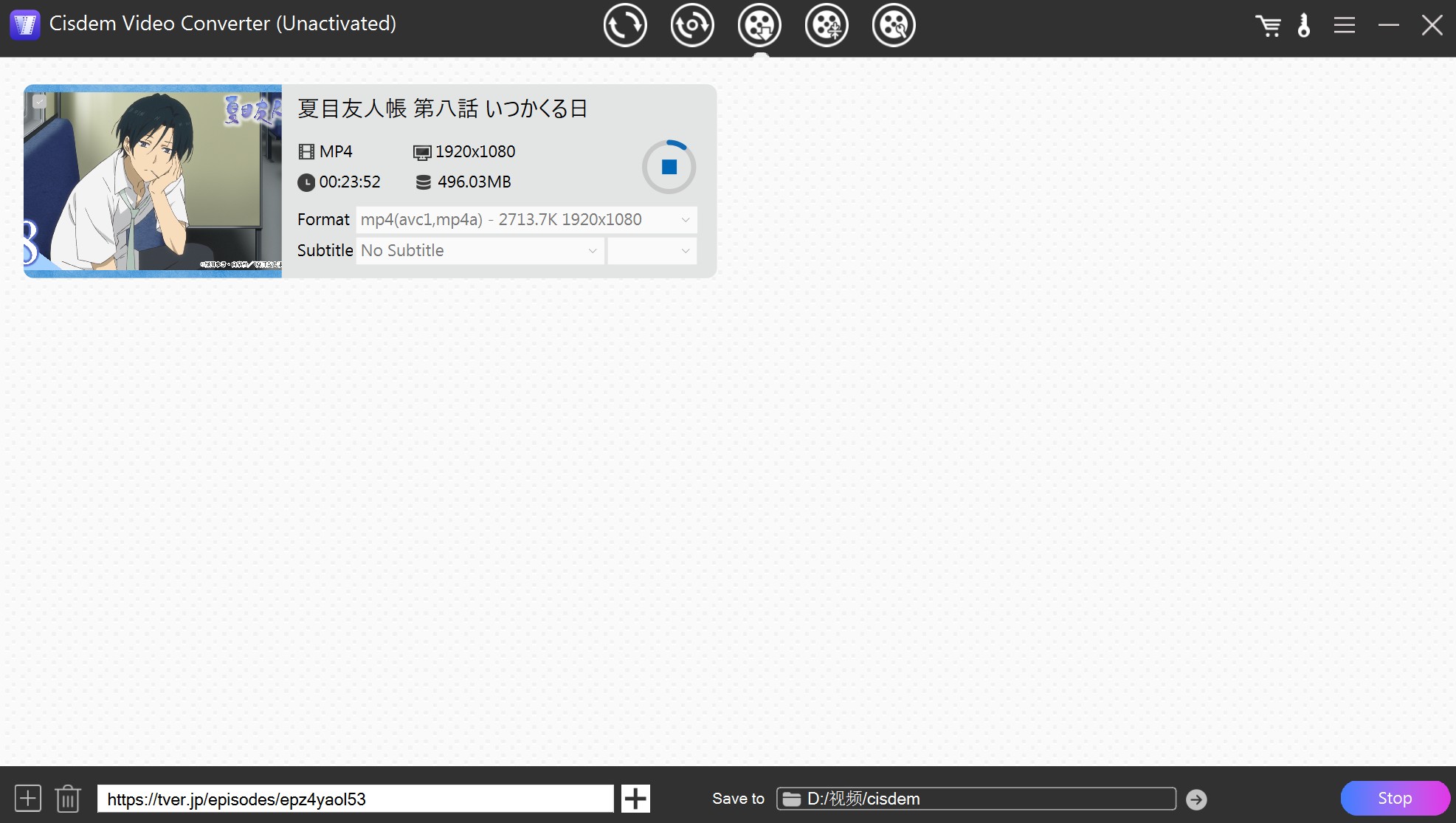Click the trash delete icon
Viewport: 1456px width, 823px height.
[x=68, y=799]
